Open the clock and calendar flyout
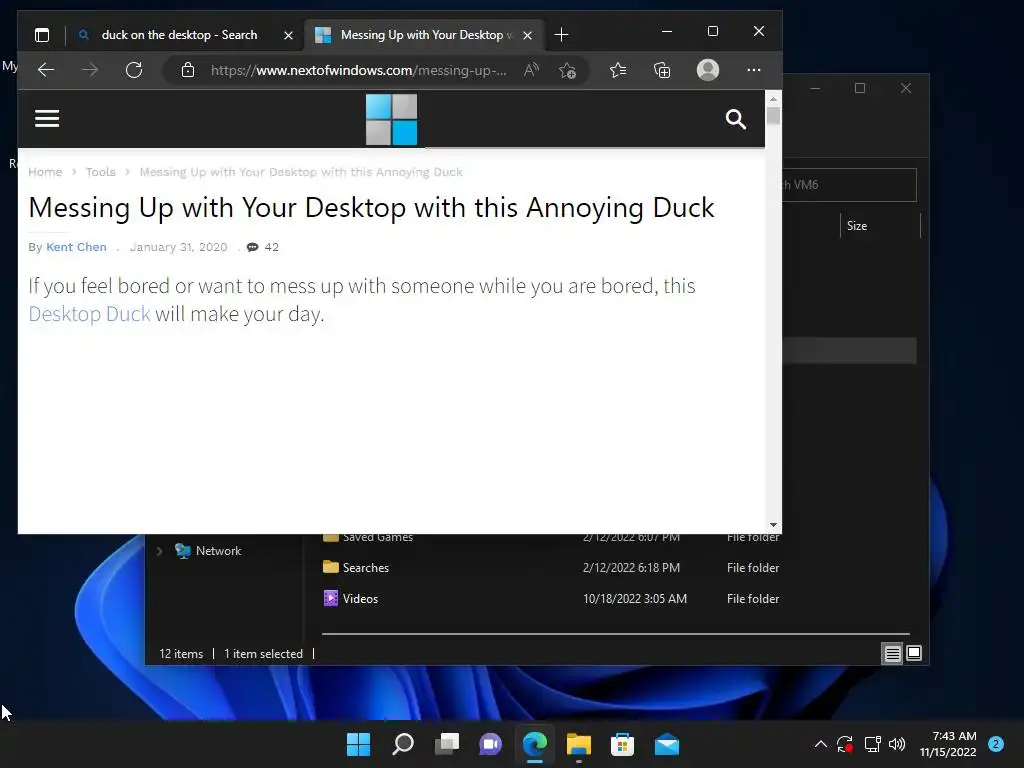Screen dimensions: 1024x768 (x=948, y=744)
